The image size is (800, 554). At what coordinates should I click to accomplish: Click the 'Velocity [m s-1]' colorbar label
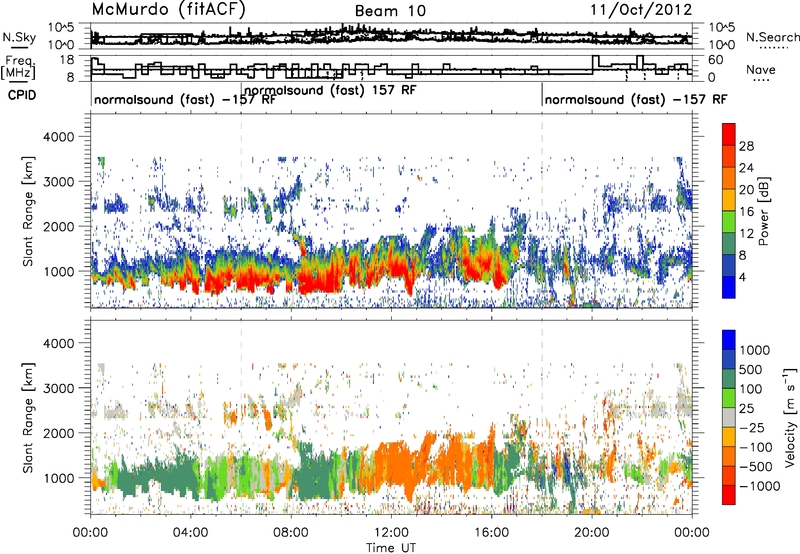[790, 417]
